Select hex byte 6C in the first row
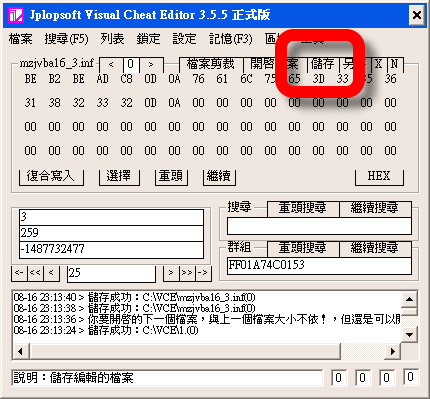Image resolution: width=430 pixels, height=399 pixels. coord(246,79)
